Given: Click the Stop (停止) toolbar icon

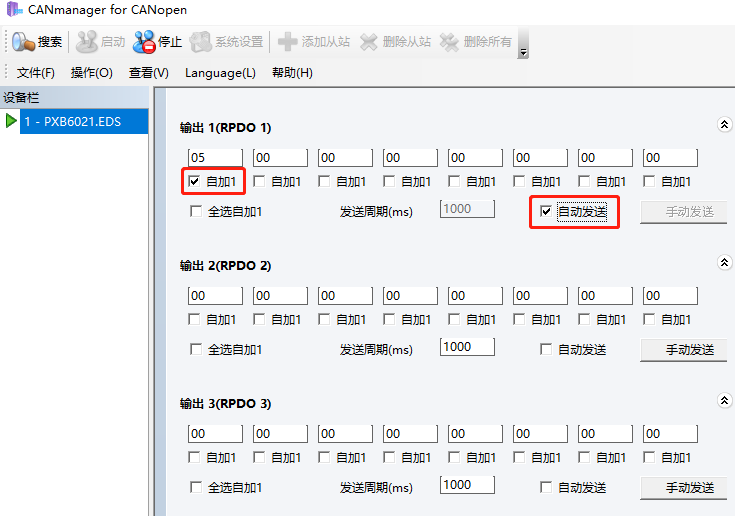Looking at the screenshot, I should tap(144, 42).
